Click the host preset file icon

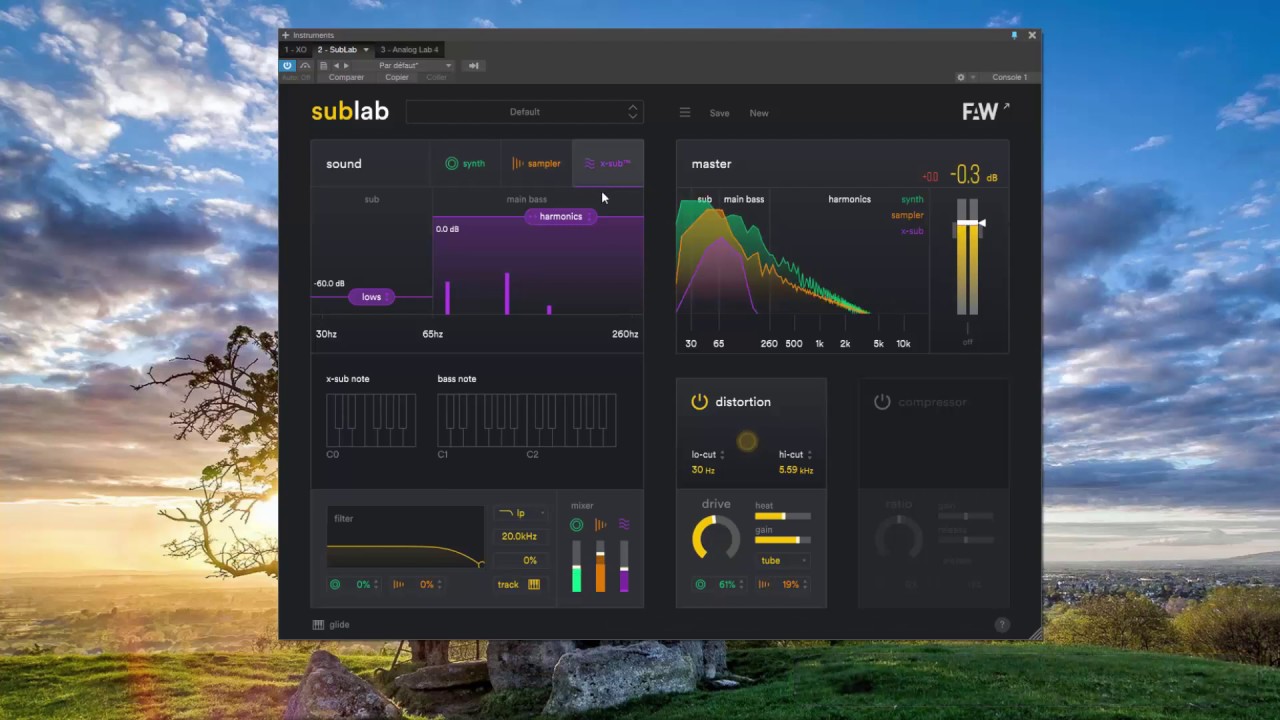(x=323, y=65)
